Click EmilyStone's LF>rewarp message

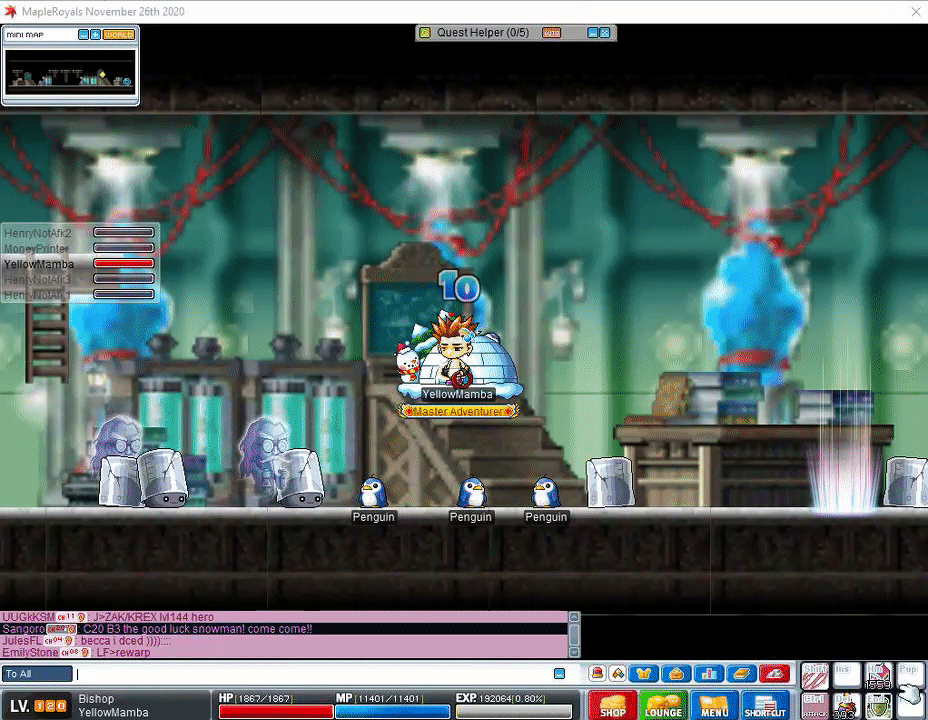(x=284, y=653)
